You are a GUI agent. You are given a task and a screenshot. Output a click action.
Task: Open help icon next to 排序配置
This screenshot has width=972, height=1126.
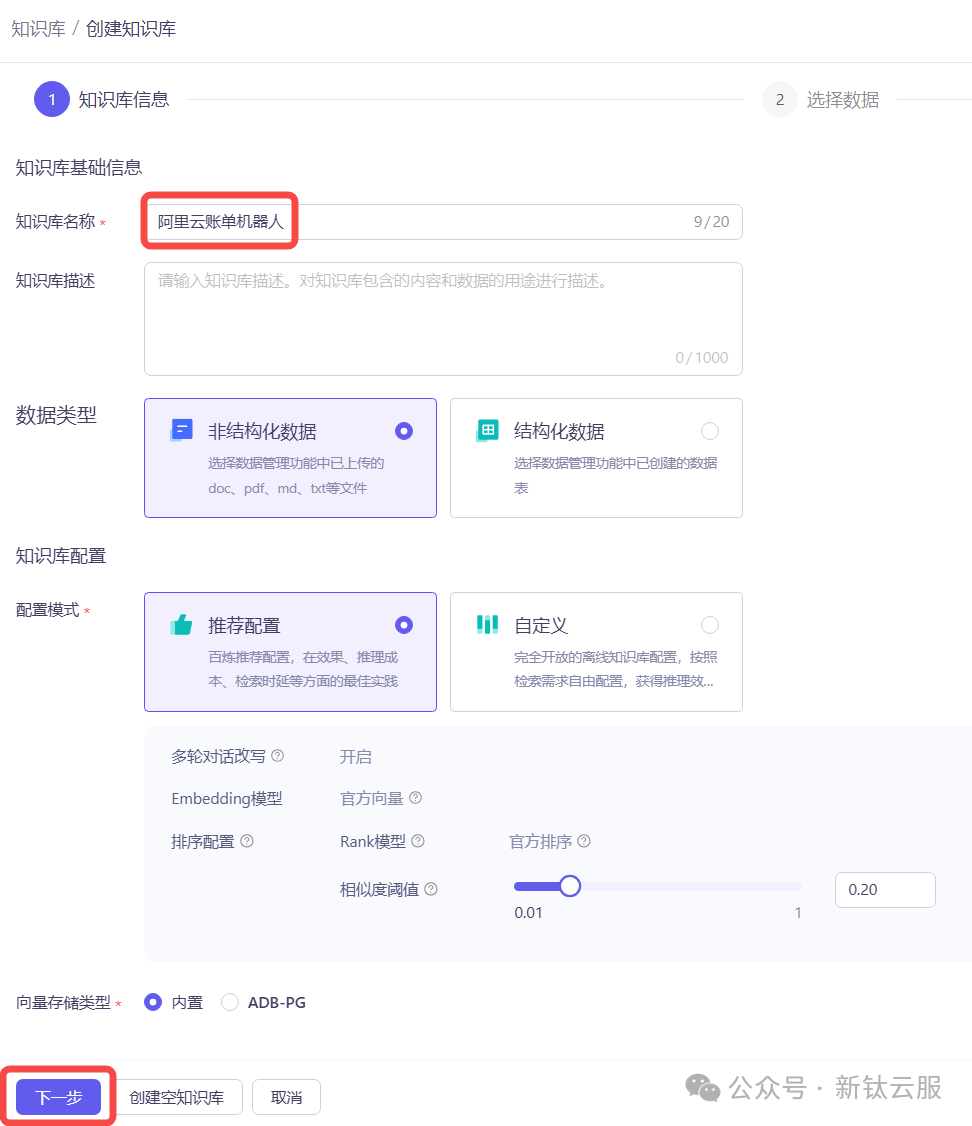pyautogui.click(x=247, y=841)
